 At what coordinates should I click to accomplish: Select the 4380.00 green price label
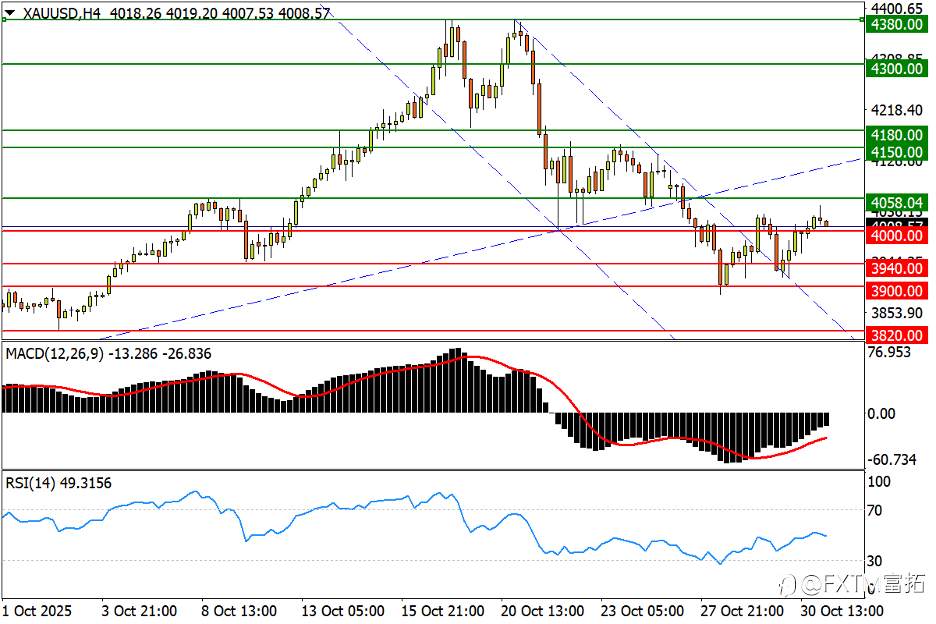point(897,24)
